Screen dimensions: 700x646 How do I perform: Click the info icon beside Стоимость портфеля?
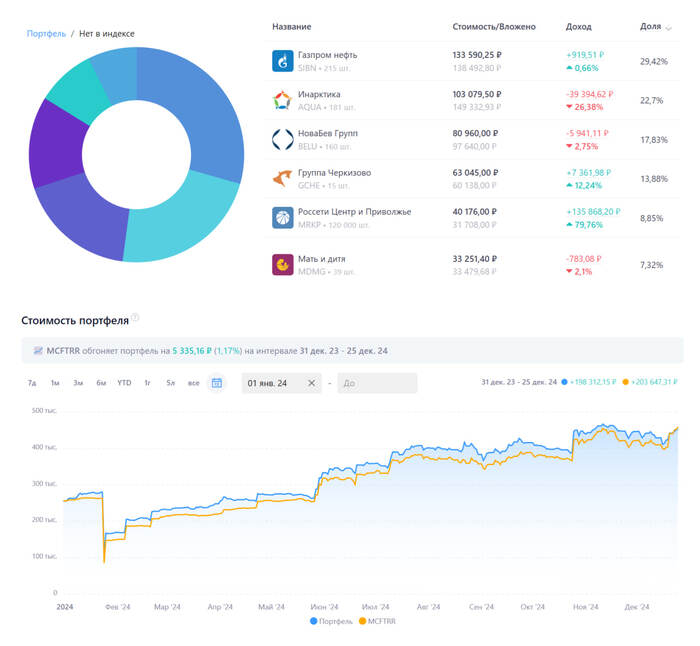pyautogui.click(x=135, y=318)
